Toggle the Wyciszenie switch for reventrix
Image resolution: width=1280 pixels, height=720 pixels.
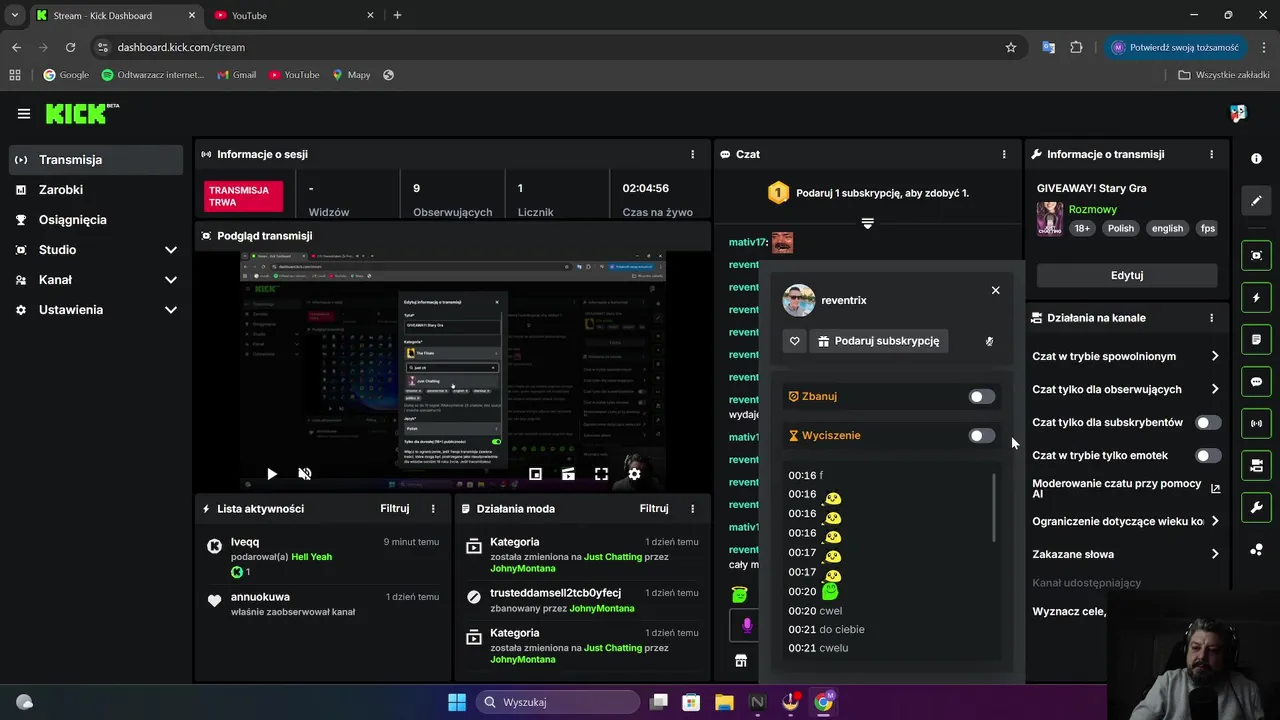[982, 436]
